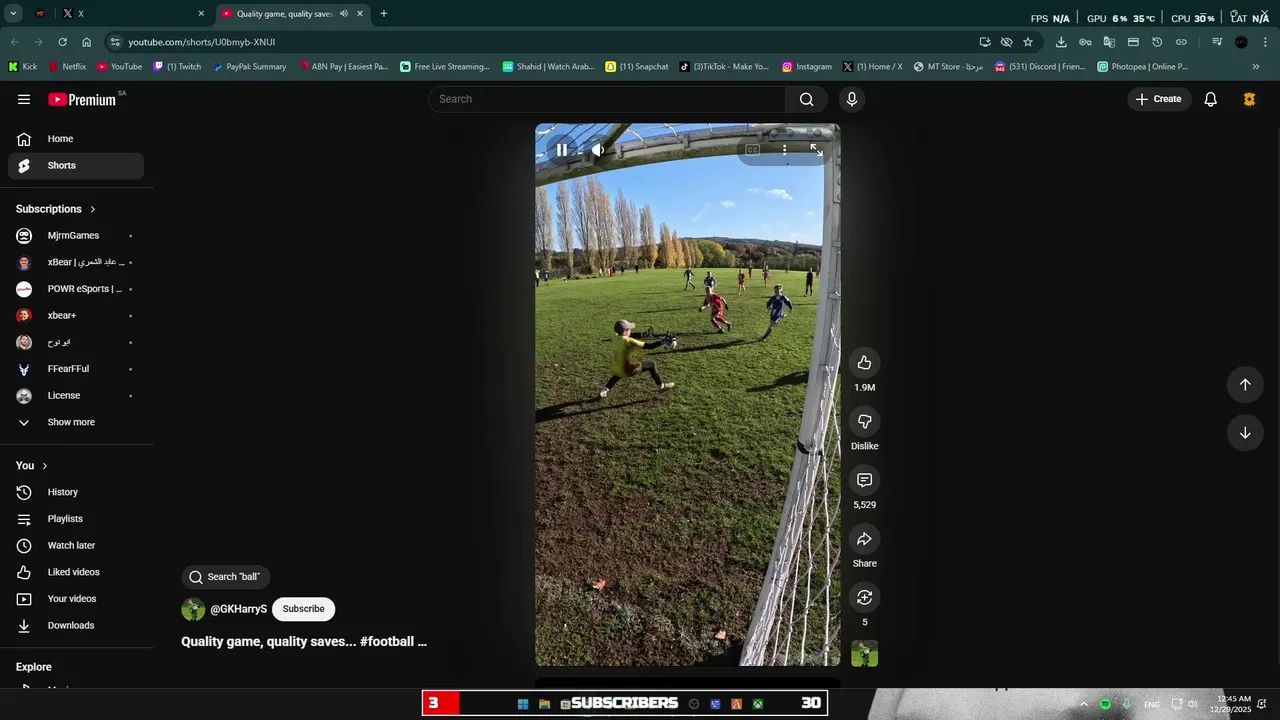Open Watch later
This screenshot has height=720, width=1280.
point(76,546)
